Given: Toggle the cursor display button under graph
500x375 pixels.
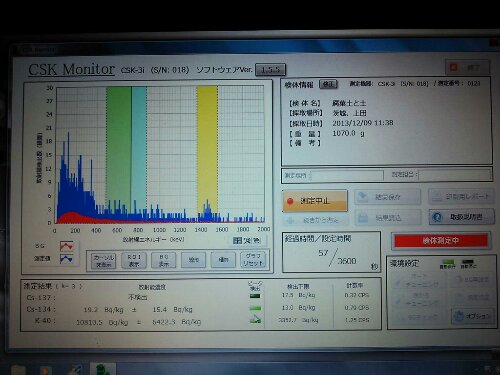Looking at the screenshot, I should 104,261.
